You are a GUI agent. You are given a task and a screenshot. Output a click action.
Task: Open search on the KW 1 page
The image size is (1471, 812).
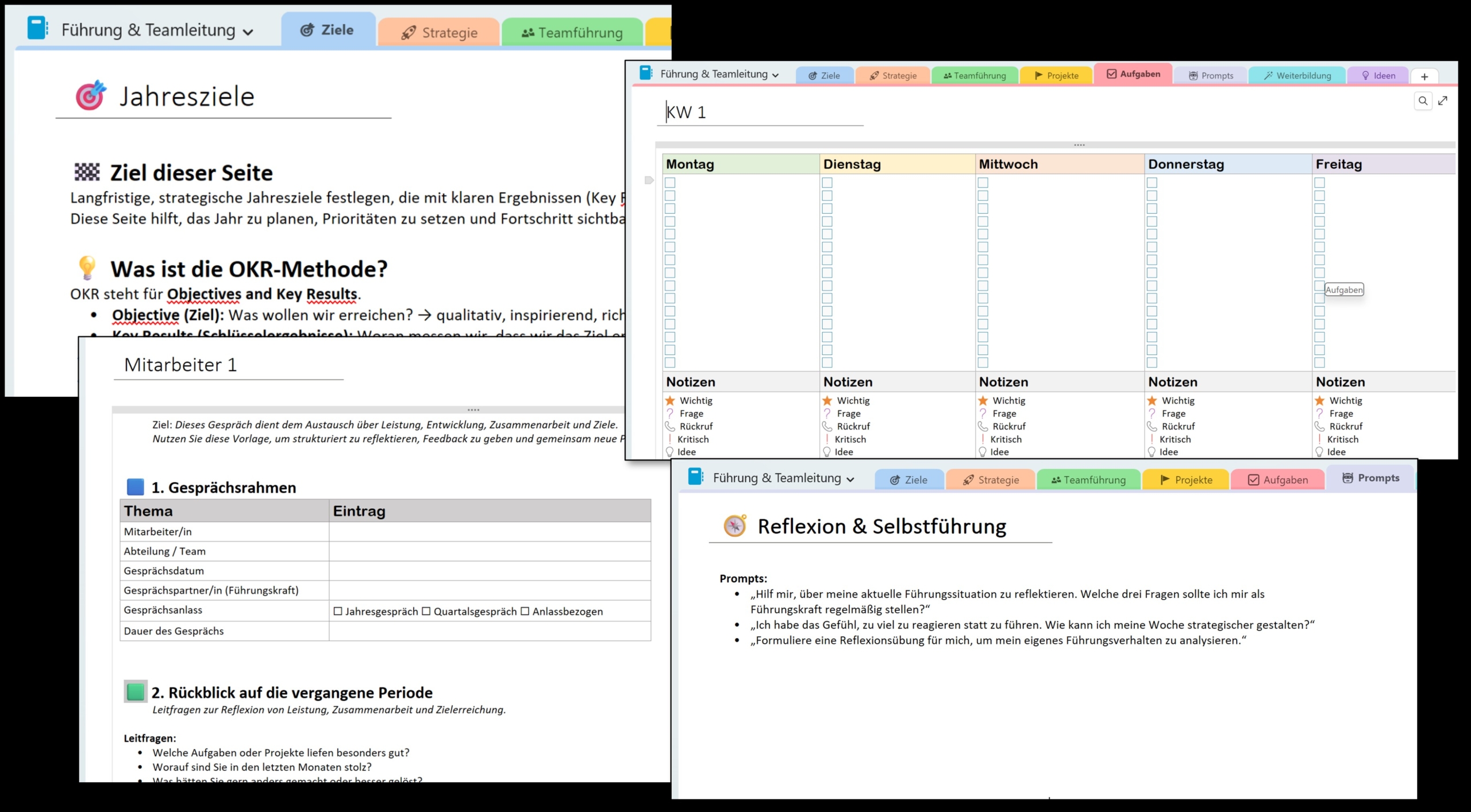click(1423, 101)
